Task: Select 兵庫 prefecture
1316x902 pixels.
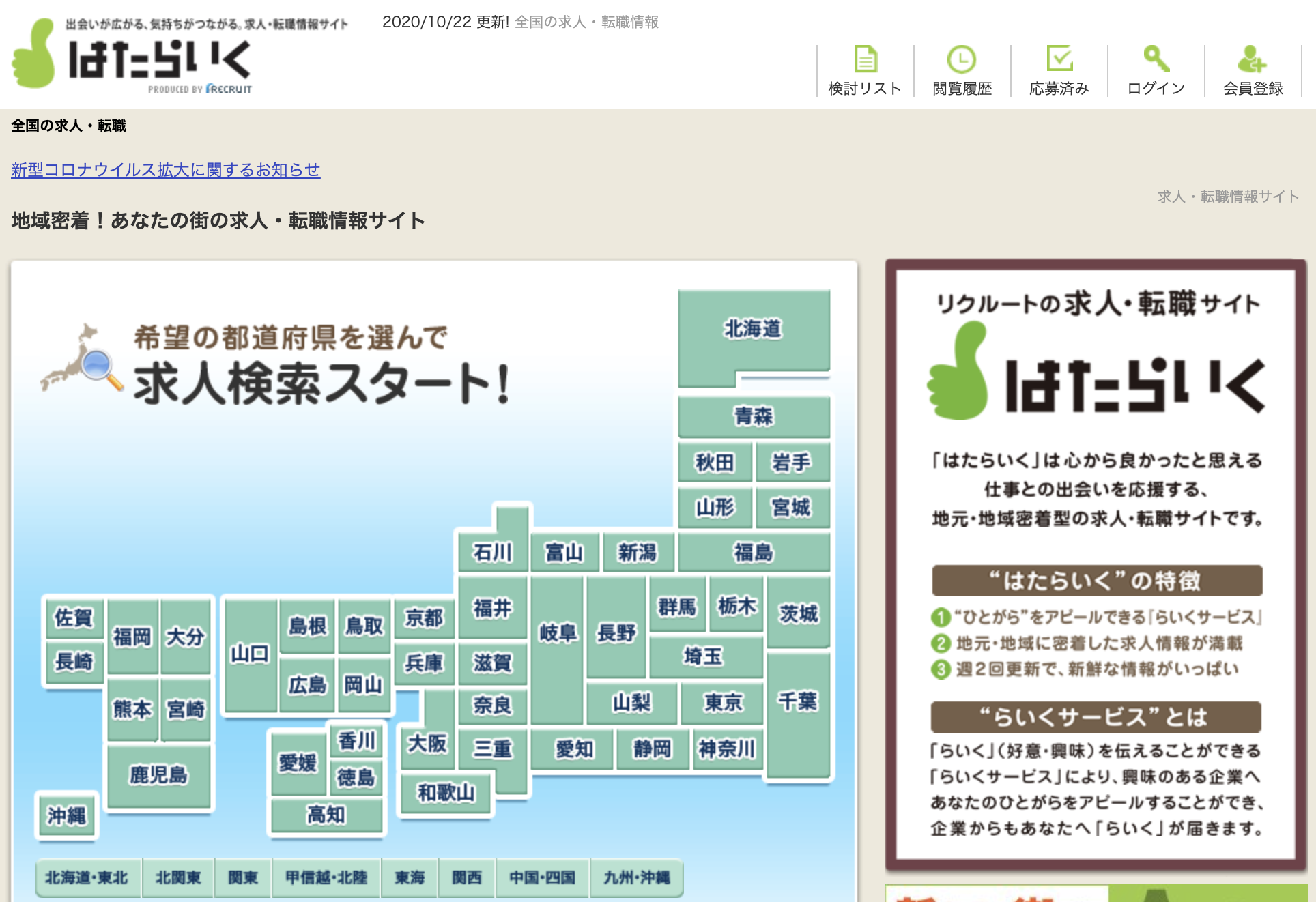Action: tap(424, 663)
